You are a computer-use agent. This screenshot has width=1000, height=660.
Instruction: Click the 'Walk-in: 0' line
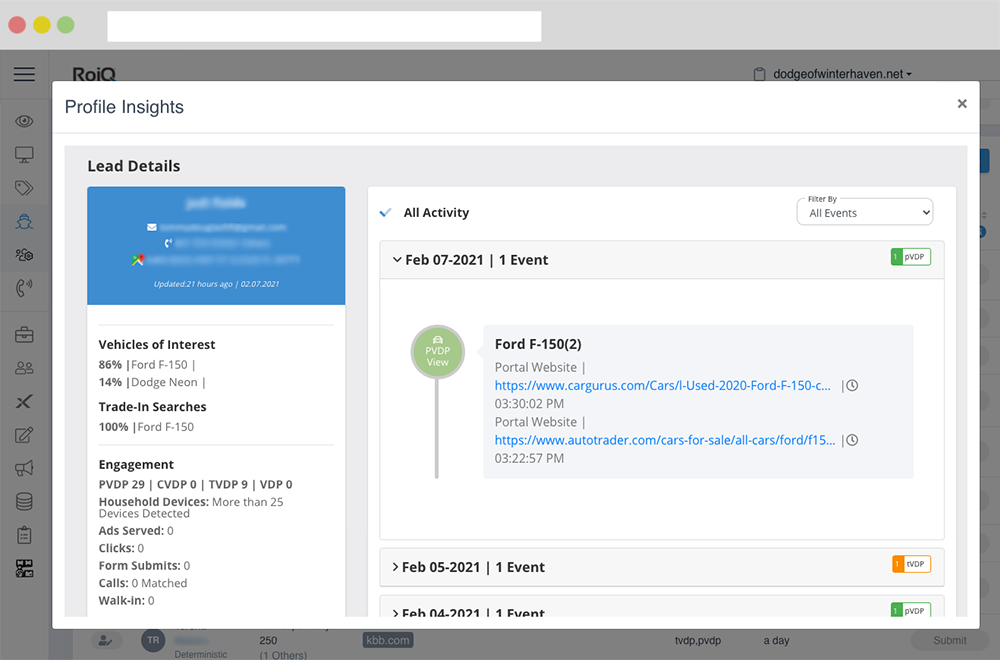click(126, 601)
